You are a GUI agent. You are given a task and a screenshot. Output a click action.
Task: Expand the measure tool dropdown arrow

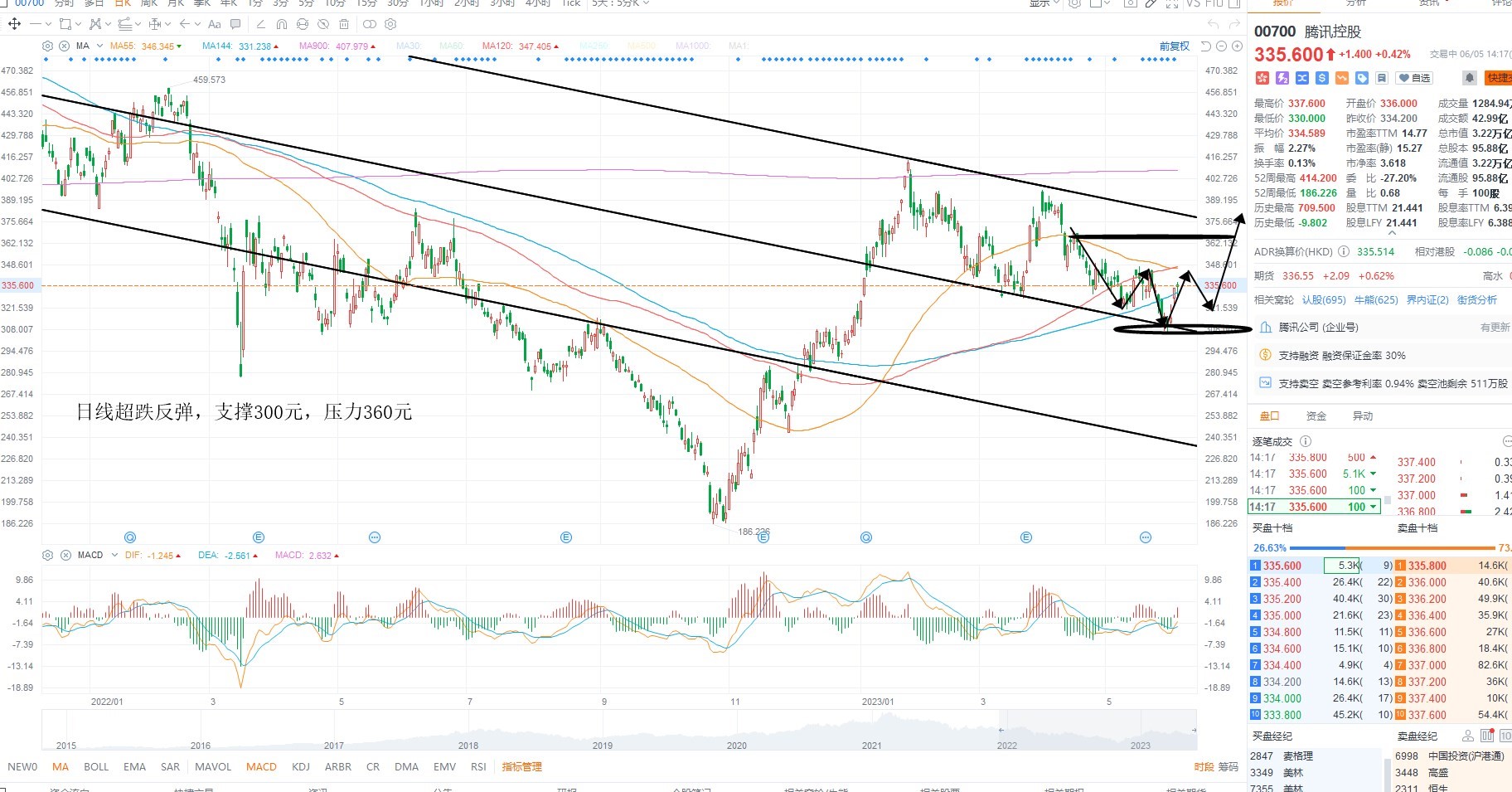[167, 24]
